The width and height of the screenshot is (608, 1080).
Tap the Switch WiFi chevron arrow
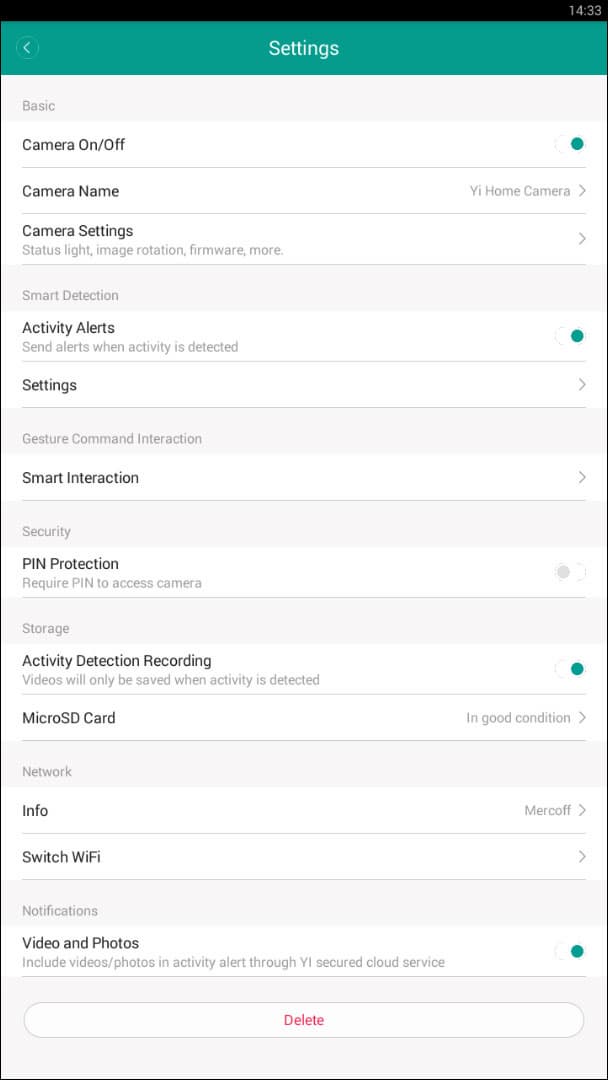(582, 857)
